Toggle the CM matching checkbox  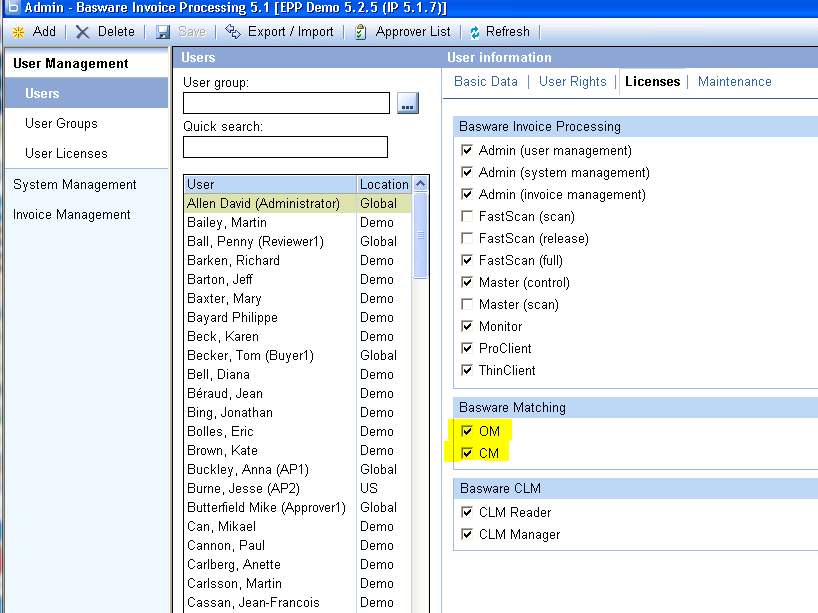[467, 453]
